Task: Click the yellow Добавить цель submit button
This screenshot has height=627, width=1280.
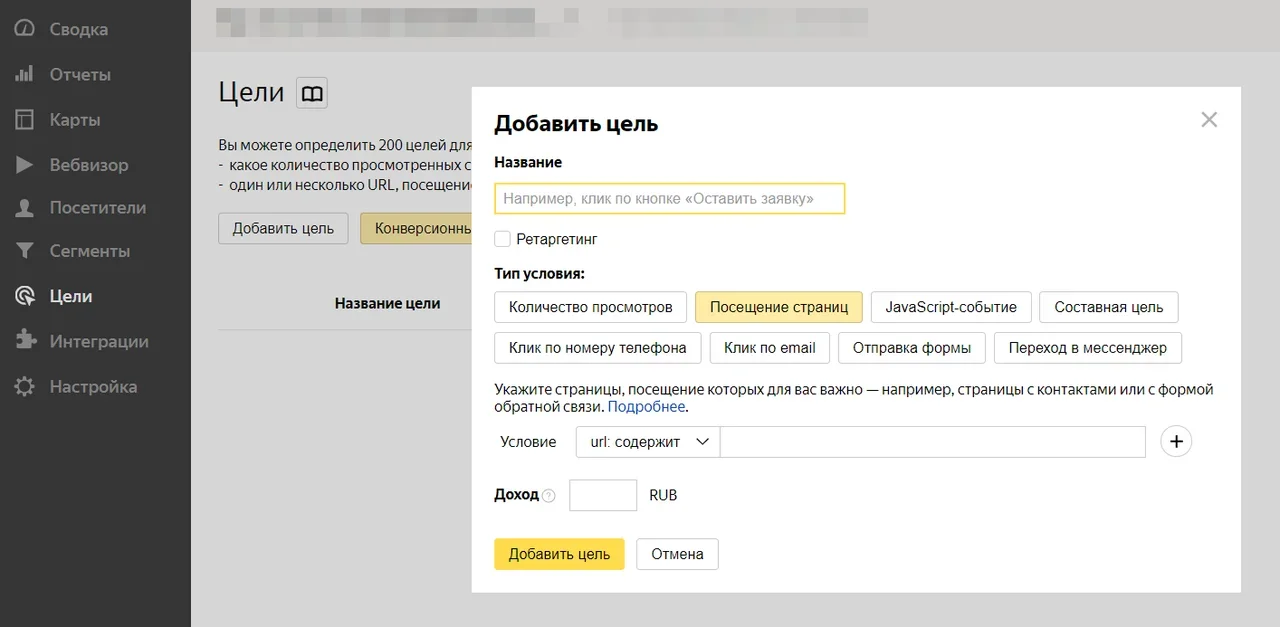Action: click(x=559, y=554)
